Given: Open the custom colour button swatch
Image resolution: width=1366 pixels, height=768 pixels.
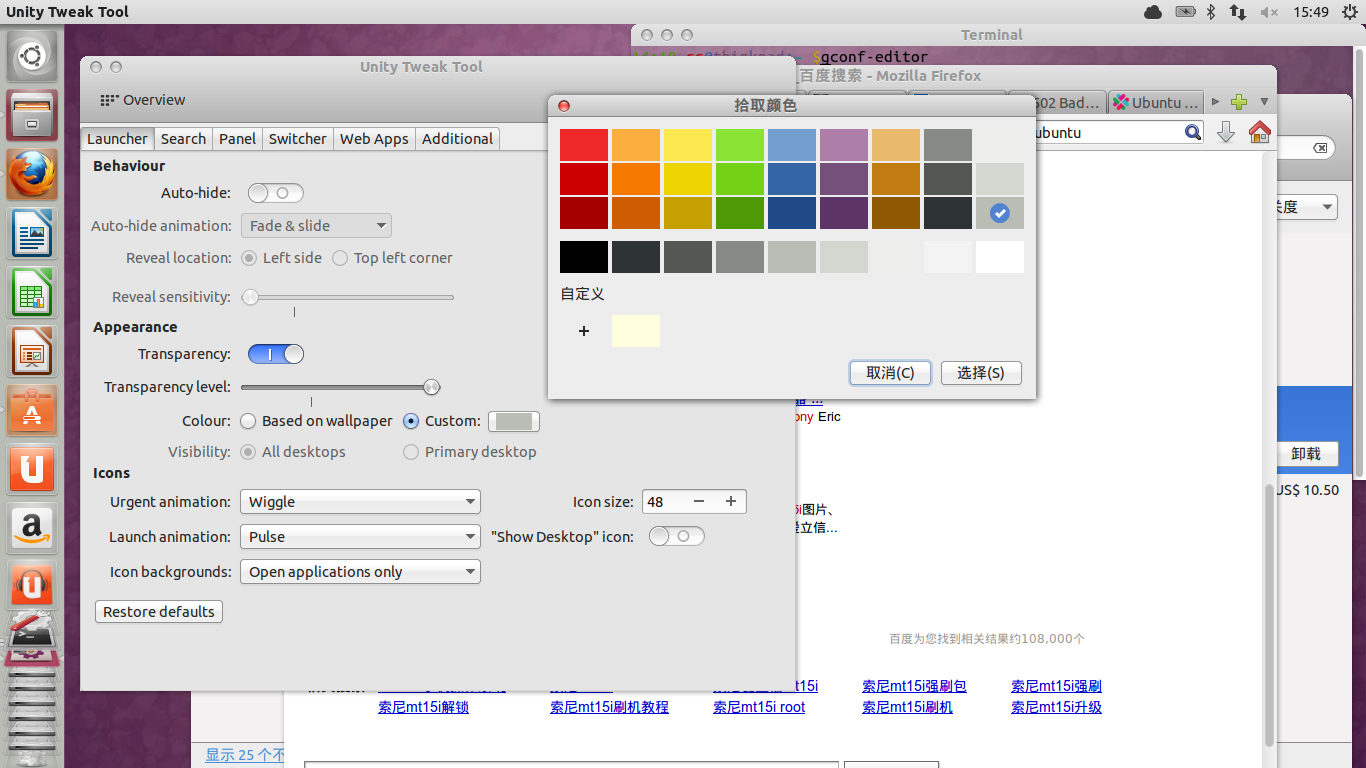Looking at the screenshot, I should click(513, 422).
